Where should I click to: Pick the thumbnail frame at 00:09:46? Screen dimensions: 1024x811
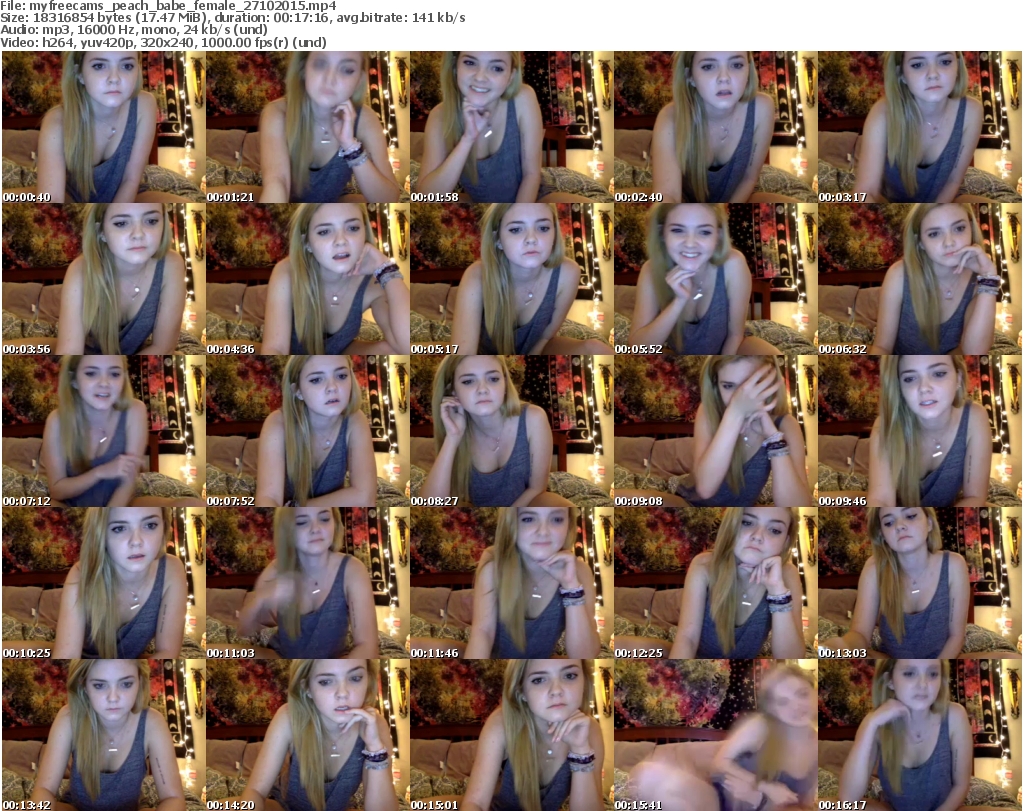coord(920,432)
